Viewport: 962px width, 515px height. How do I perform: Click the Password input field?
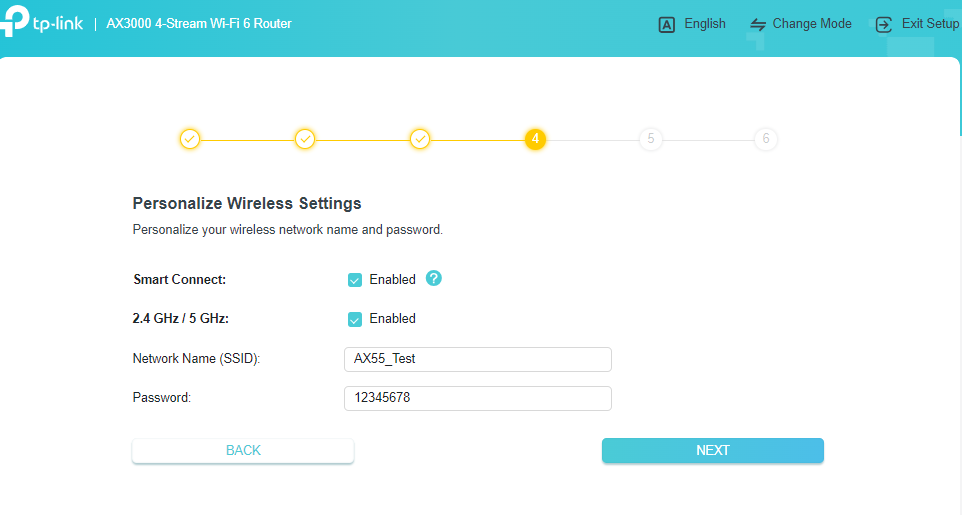478,398
